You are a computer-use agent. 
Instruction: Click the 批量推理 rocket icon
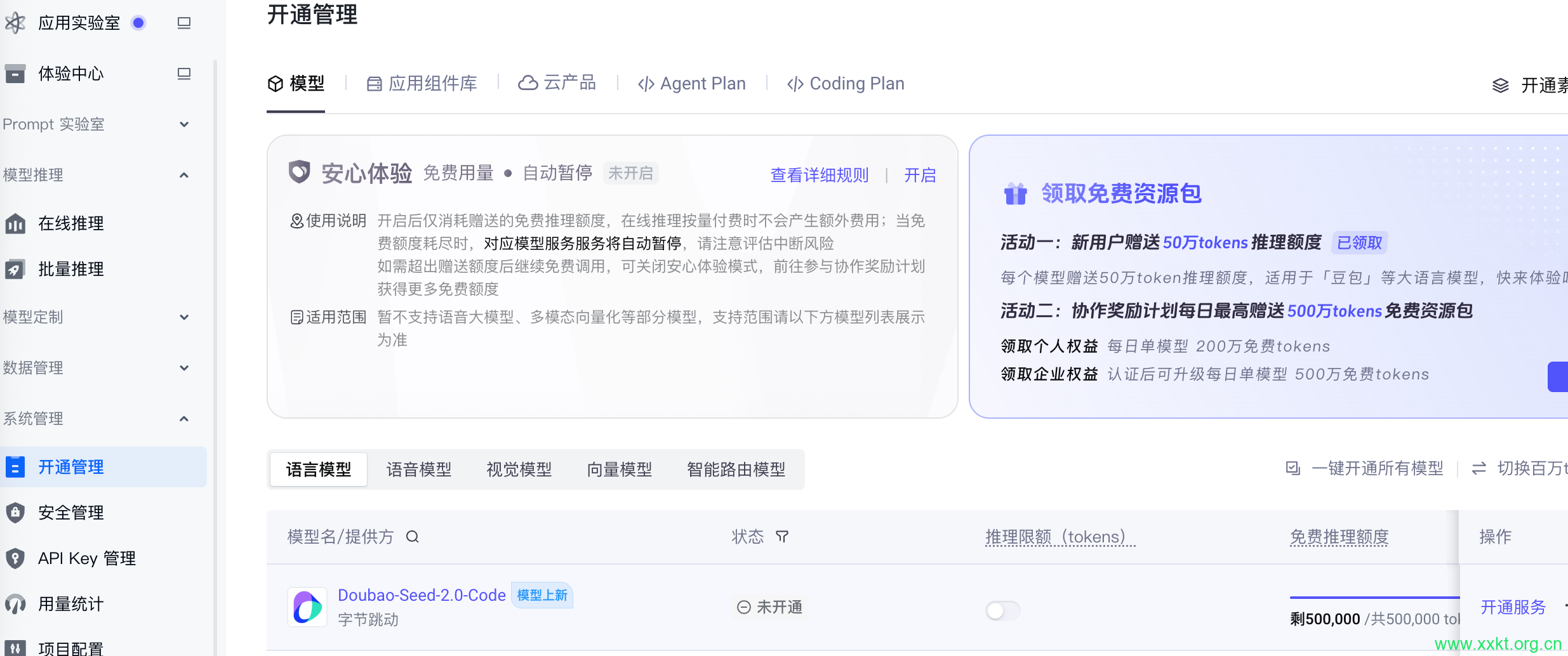coord(15,269)
